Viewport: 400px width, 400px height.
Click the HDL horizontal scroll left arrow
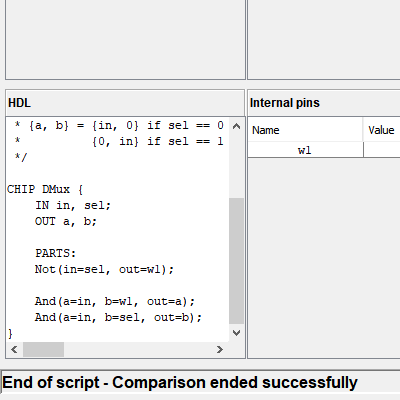tap(14, 349)
